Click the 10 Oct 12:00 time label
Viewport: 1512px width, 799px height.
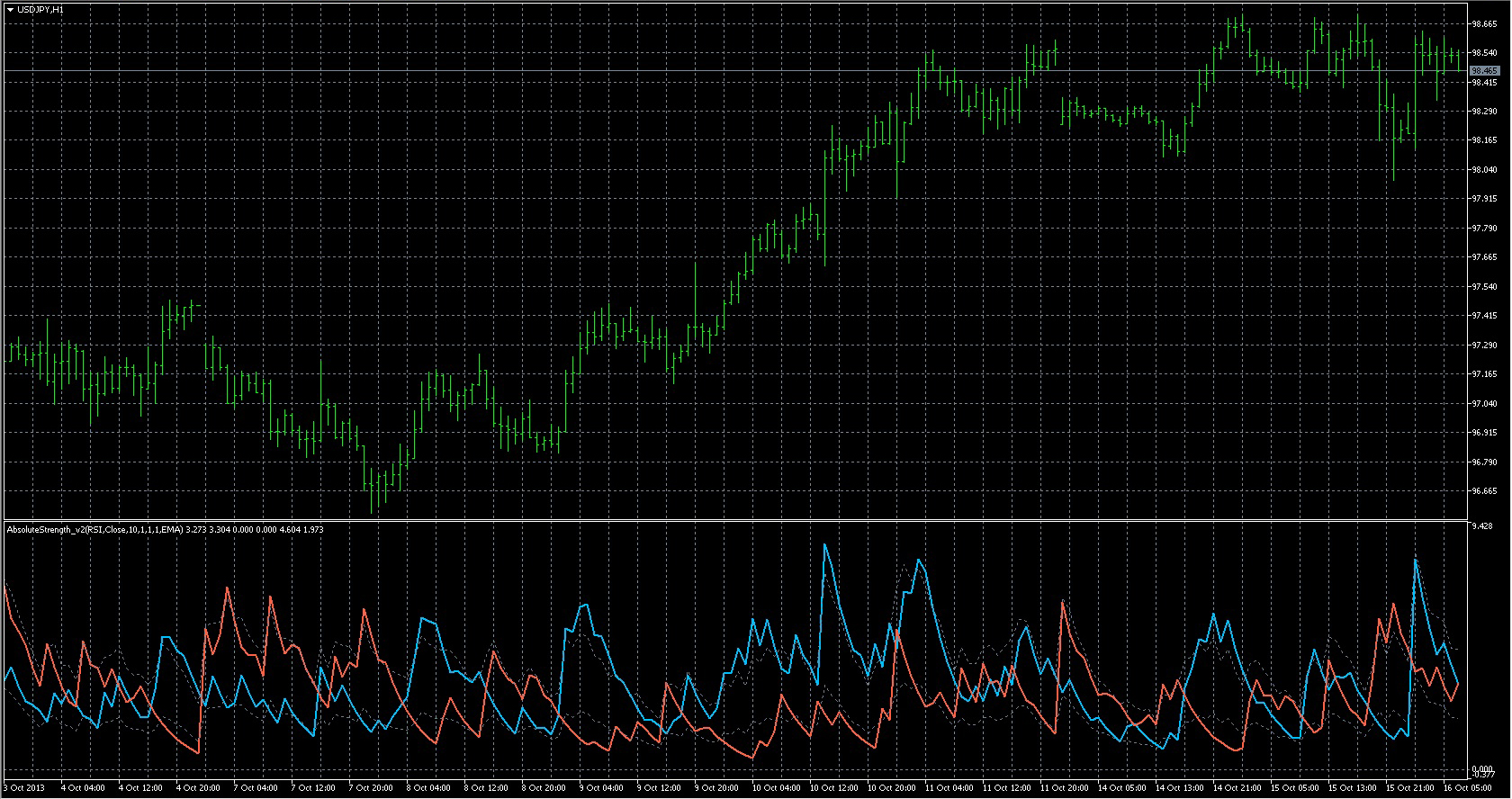coord(833,788)
